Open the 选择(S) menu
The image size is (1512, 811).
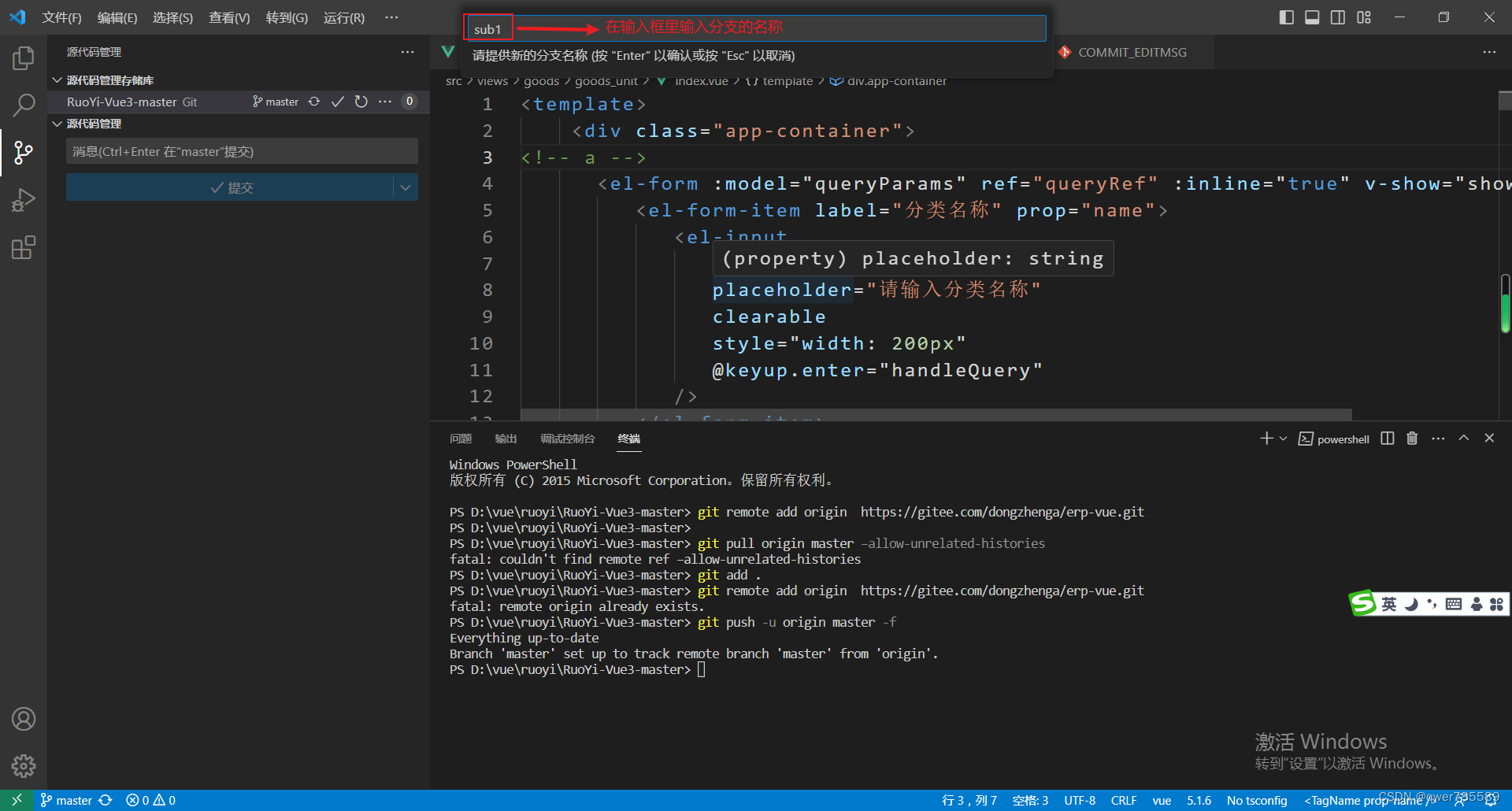coord(172,17)
